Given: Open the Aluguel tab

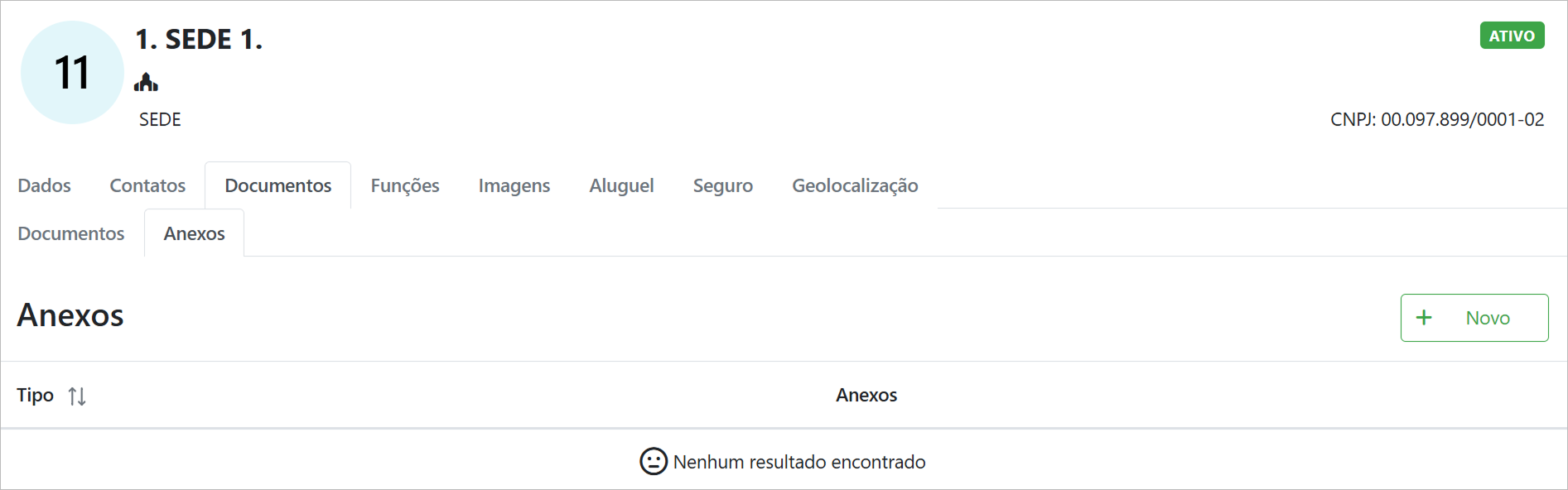Looking at the screenshot, I should point(621,185).
